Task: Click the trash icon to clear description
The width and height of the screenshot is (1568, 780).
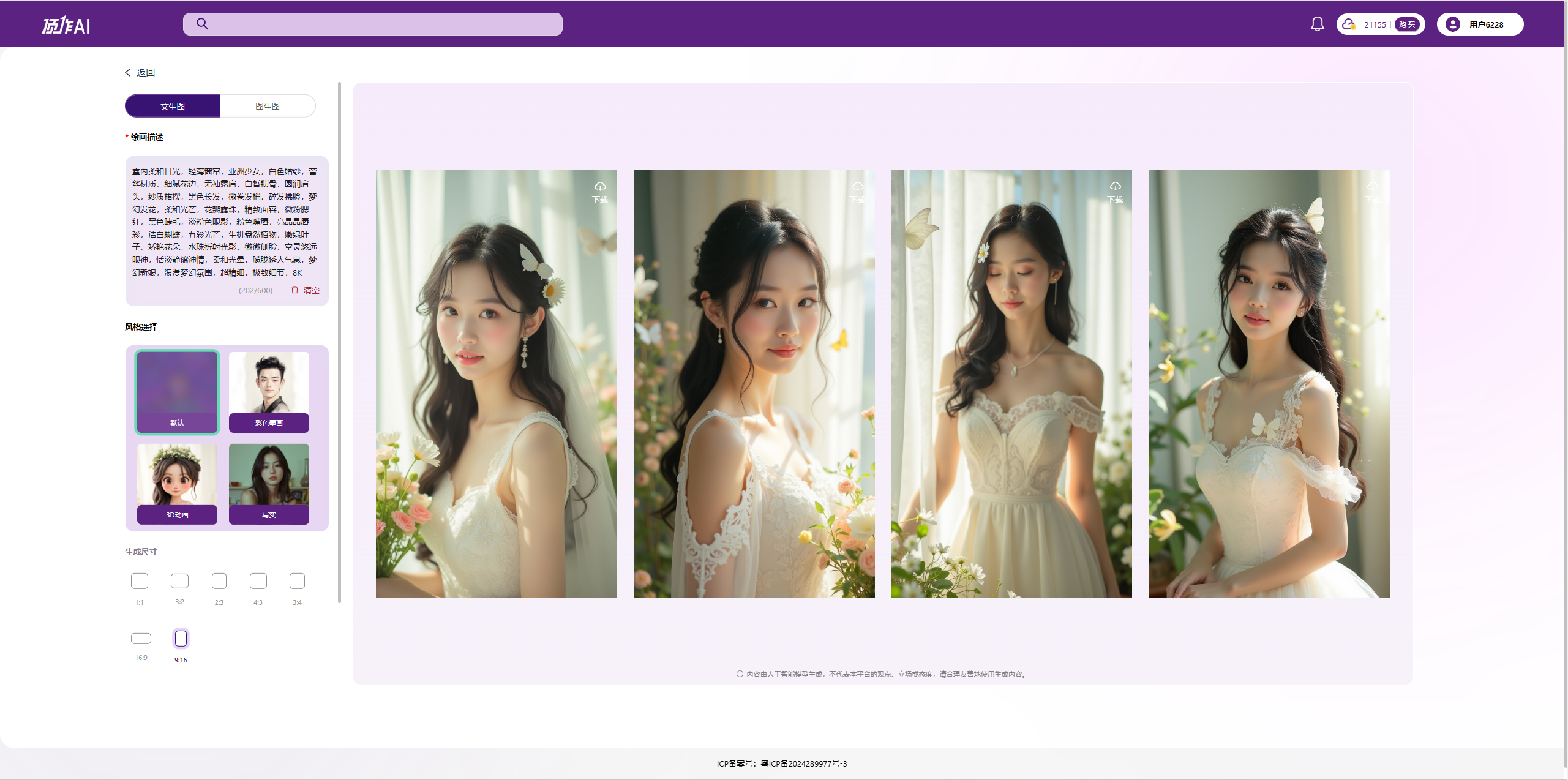Action: point(294,290)
